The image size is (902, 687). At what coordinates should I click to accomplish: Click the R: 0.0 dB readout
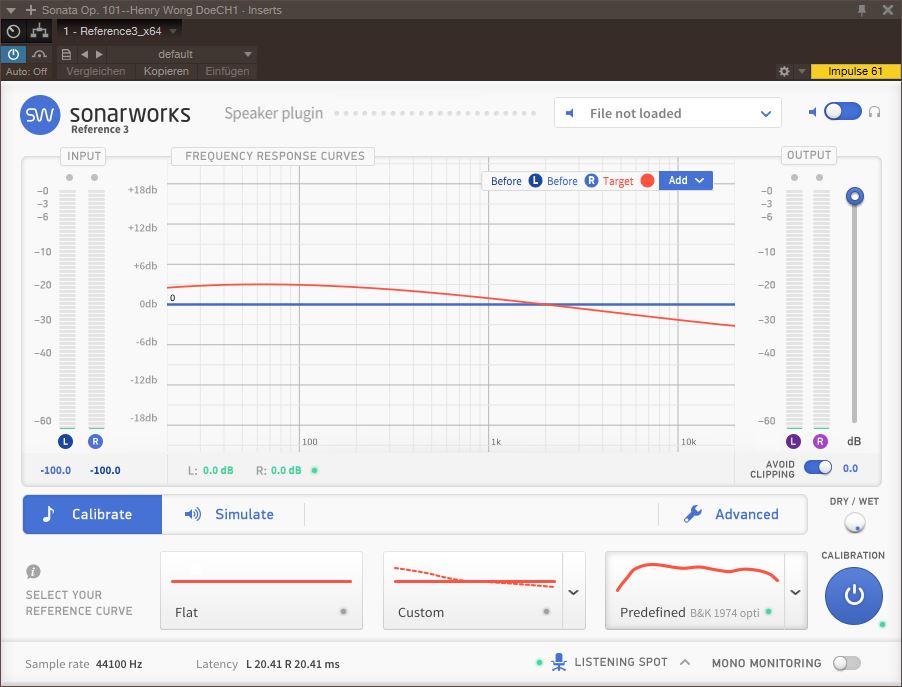coord(278,470)
